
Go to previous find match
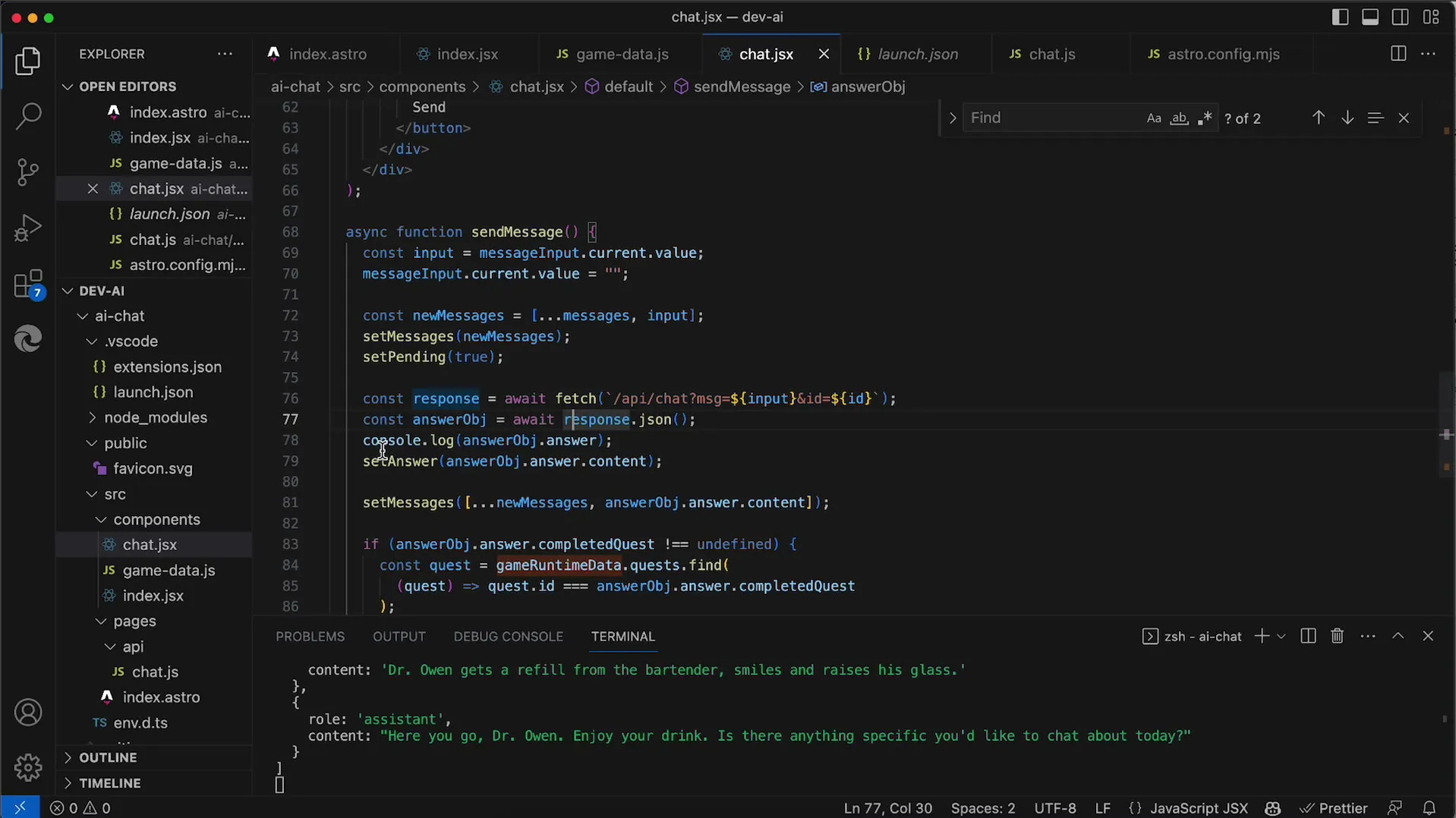coord(1319,118)
